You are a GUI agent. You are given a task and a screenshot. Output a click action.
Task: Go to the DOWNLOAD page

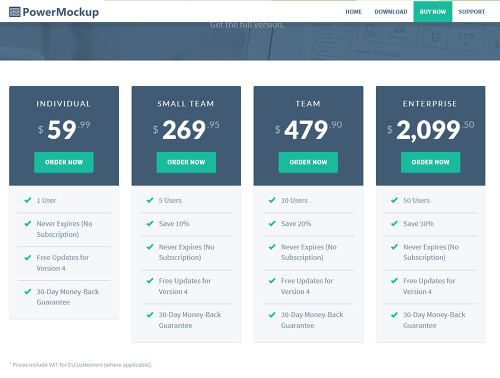391,12
